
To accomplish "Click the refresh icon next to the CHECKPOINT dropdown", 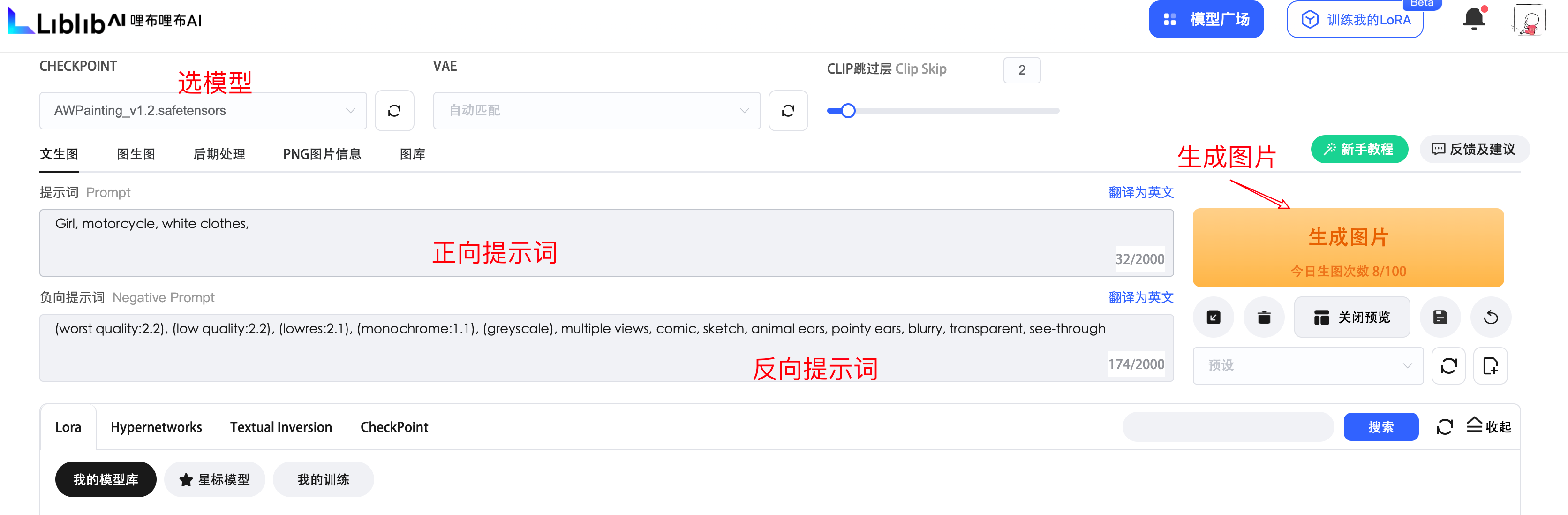I will (x=394, y=111).
